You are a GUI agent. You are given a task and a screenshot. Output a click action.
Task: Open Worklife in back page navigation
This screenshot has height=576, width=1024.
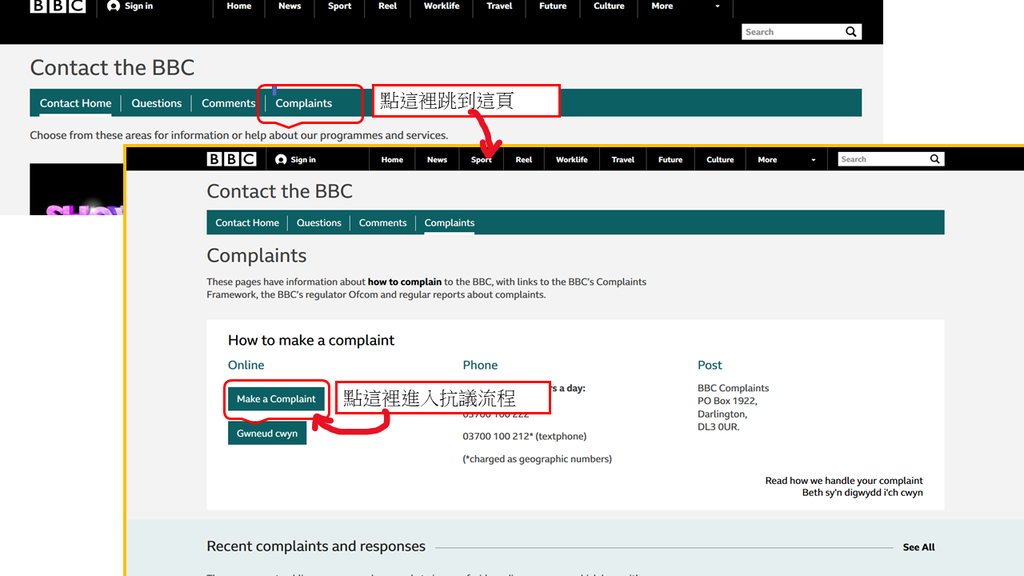pos(441,6)
